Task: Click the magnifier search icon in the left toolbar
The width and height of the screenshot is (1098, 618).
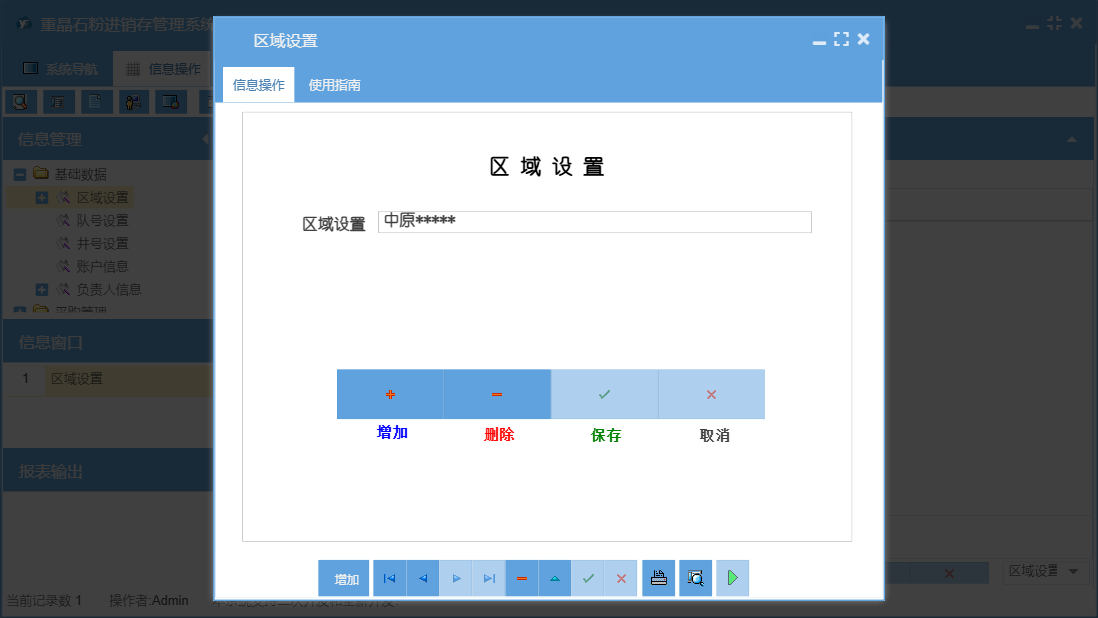Action: [x=20, y=100]
